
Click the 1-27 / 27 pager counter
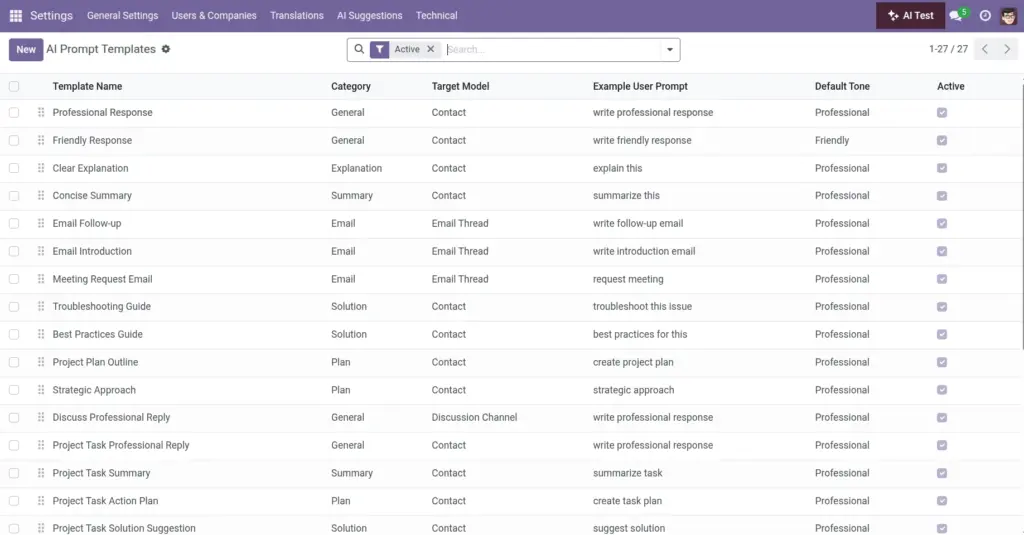click(948, 49)
